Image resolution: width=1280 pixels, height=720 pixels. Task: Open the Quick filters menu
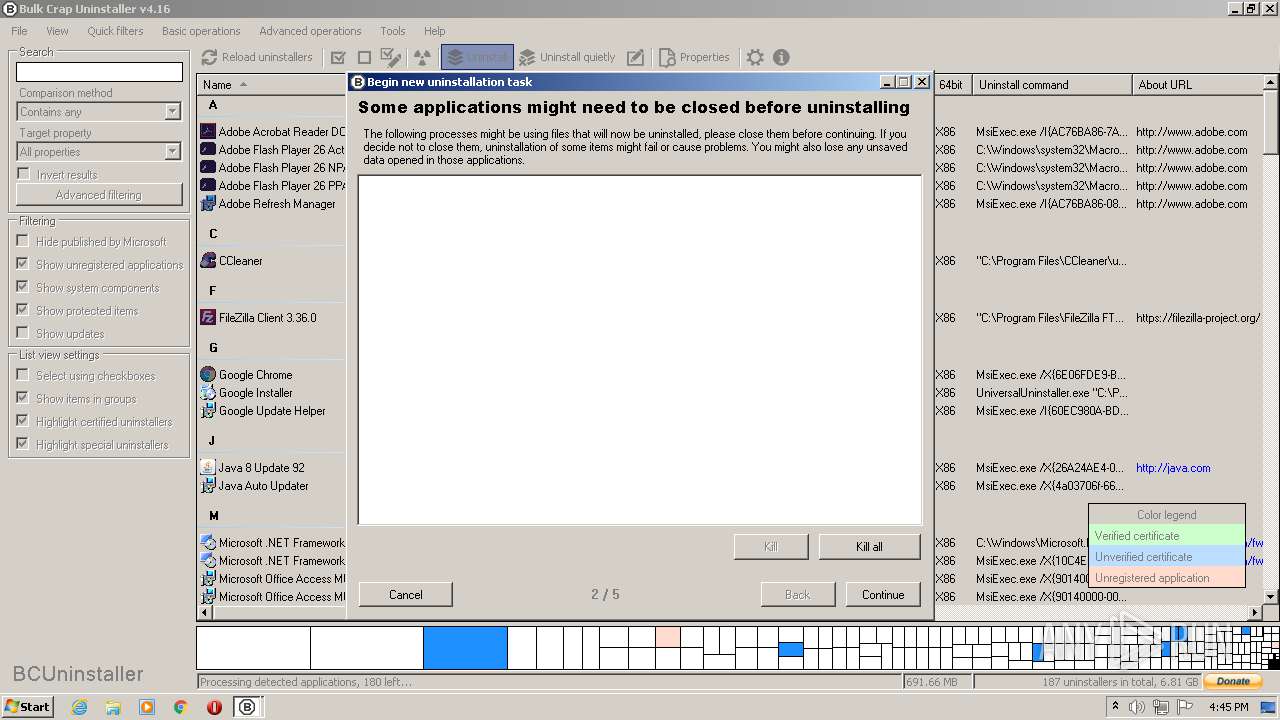coord(115,31)
